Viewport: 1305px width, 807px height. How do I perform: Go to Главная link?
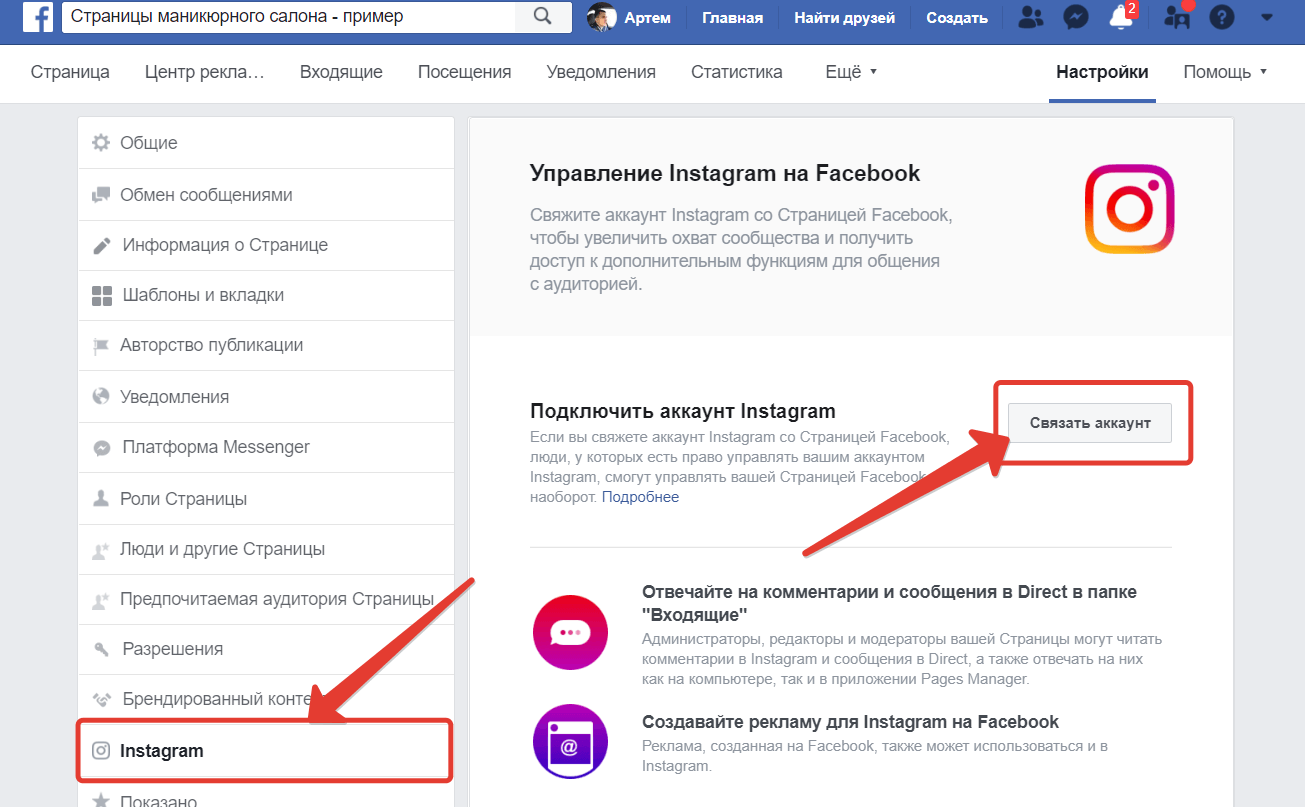click(732, 17)
